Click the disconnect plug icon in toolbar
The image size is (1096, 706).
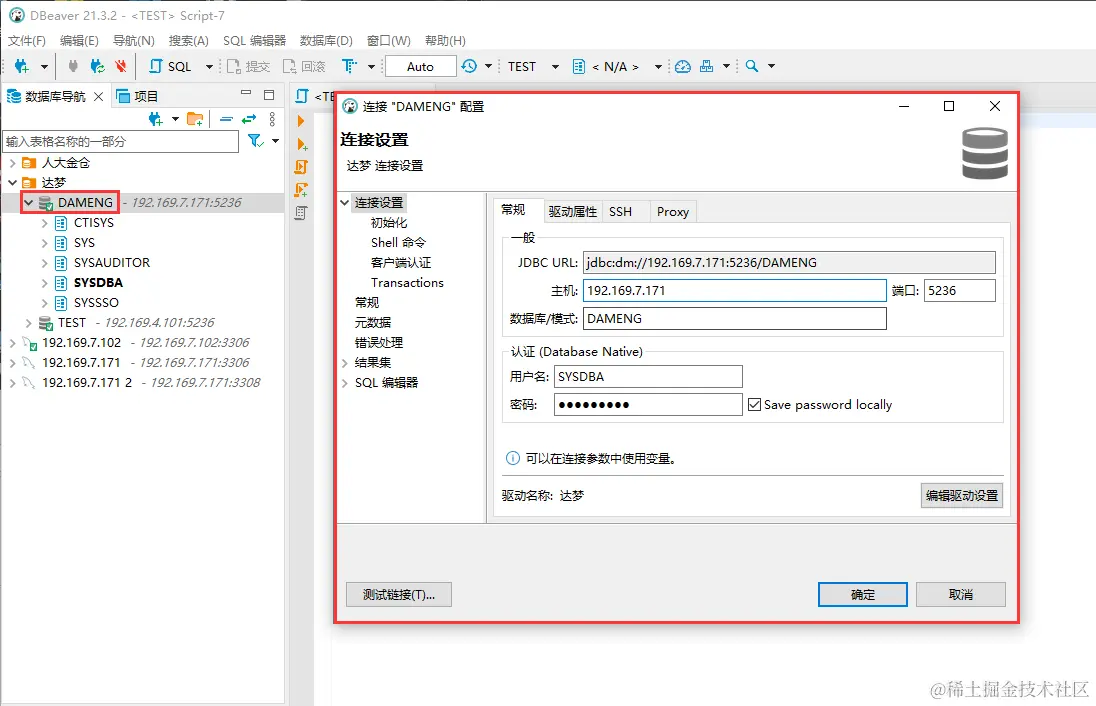click(73, 66)
